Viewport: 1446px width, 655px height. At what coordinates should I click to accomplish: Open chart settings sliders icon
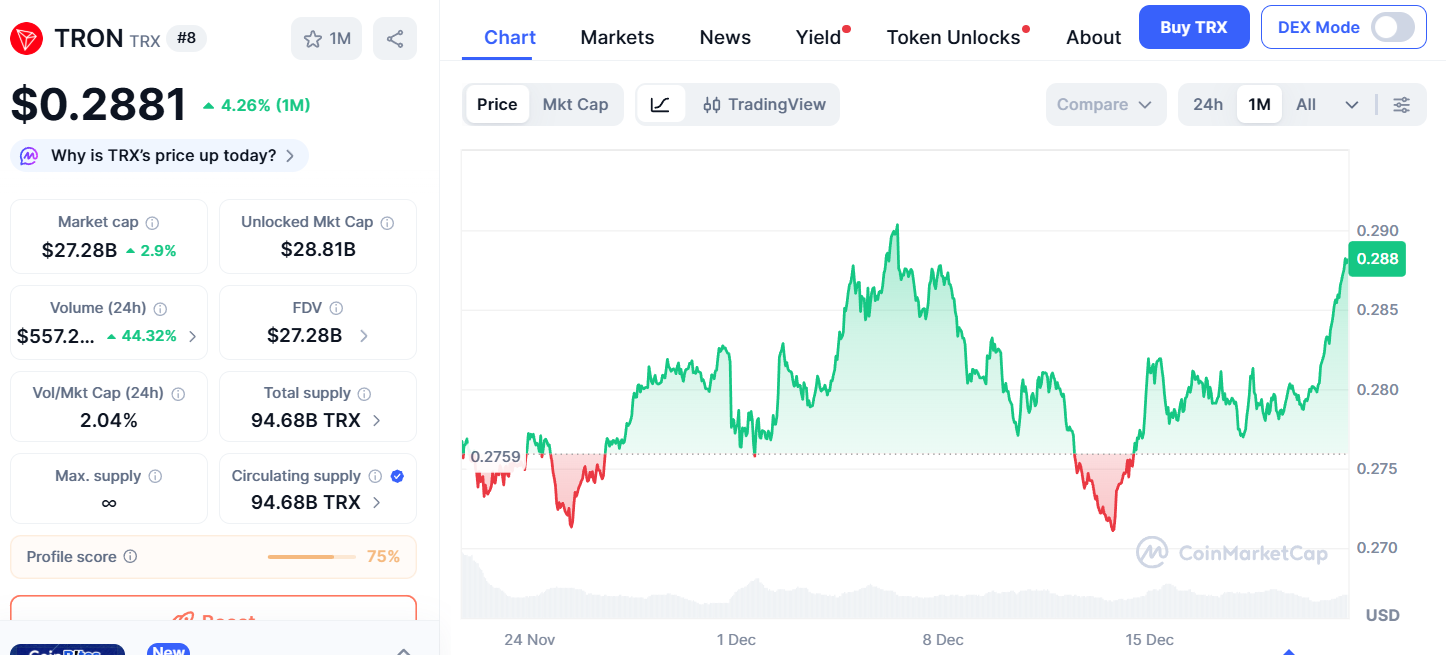pyautogui.click(x=1402, y=105)
